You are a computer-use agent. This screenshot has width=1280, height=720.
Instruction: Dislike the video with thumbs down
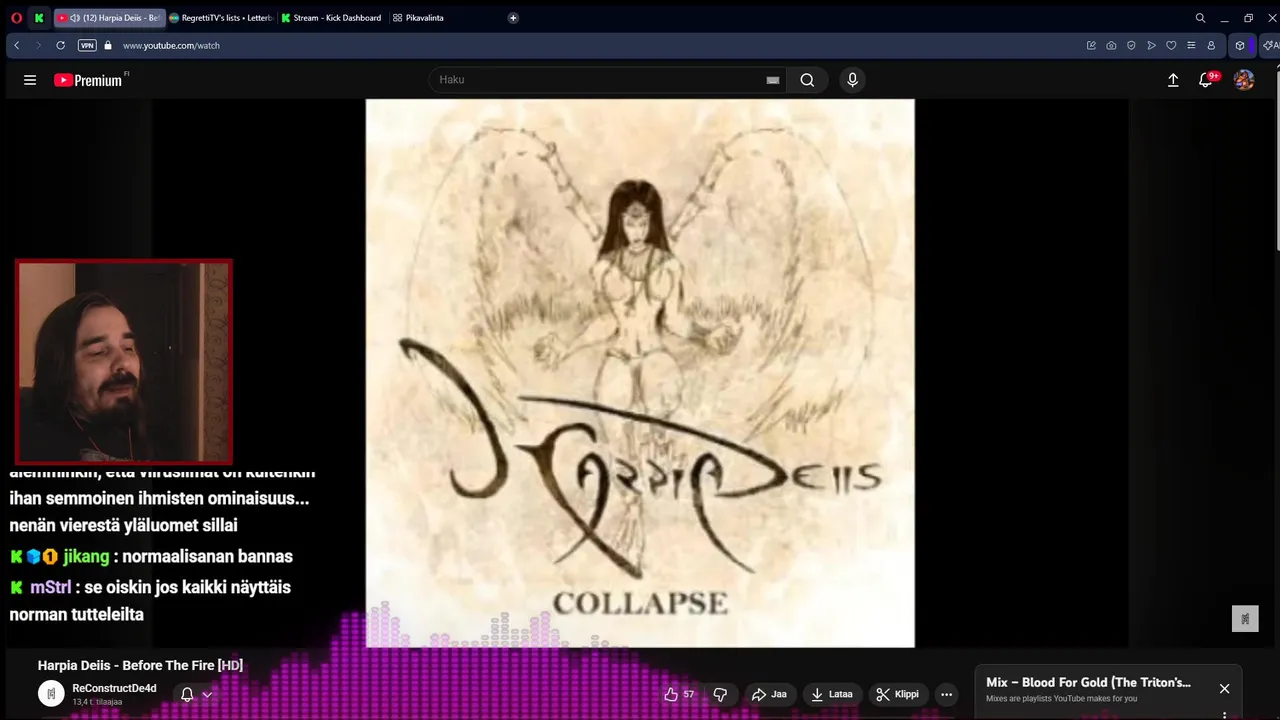720,694
